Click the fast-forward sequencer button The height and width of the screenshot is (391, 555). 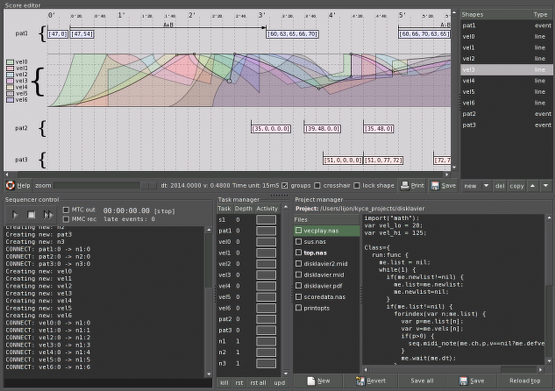(x=48, y=214)
